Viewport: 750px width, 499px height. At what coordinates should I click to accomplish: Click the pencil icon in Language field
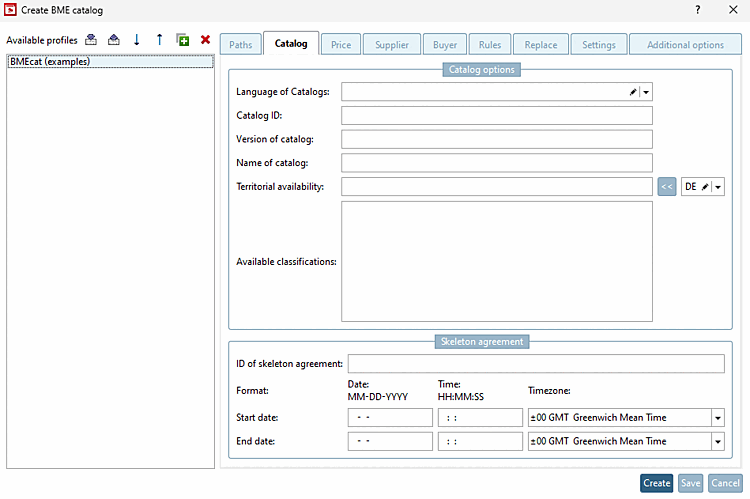point(633,92)
